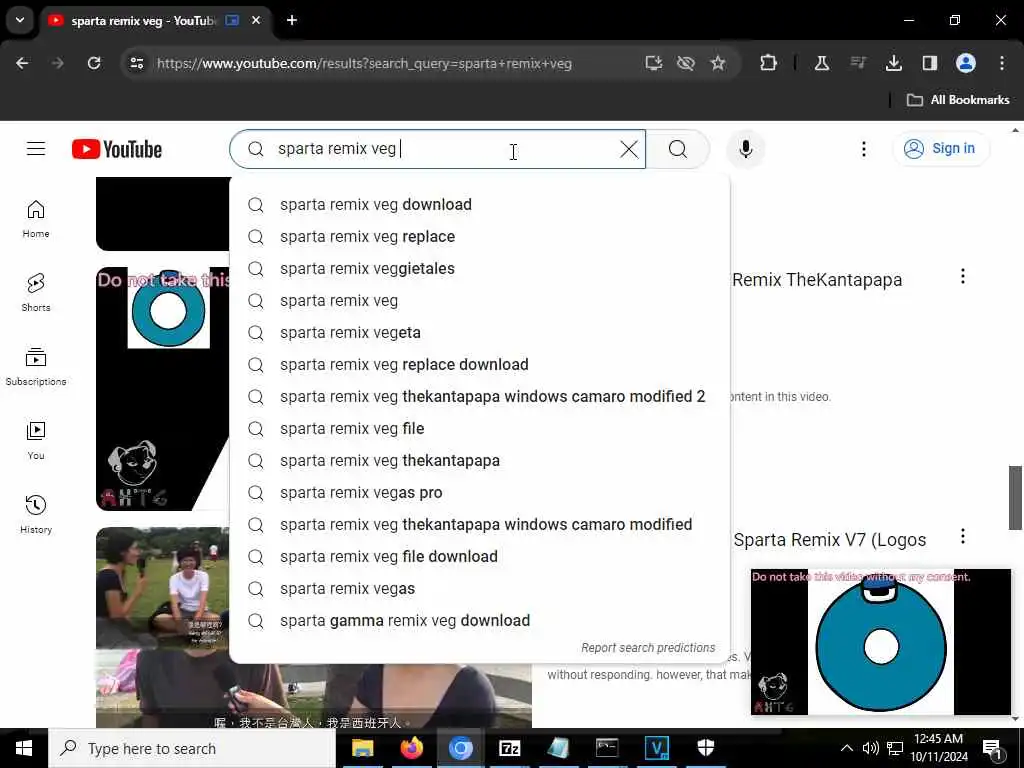Viewport: 1024px width, 768px height.
Task: Choose suggestion 'sparta remix vegeta'
Action: click(479, 332)
